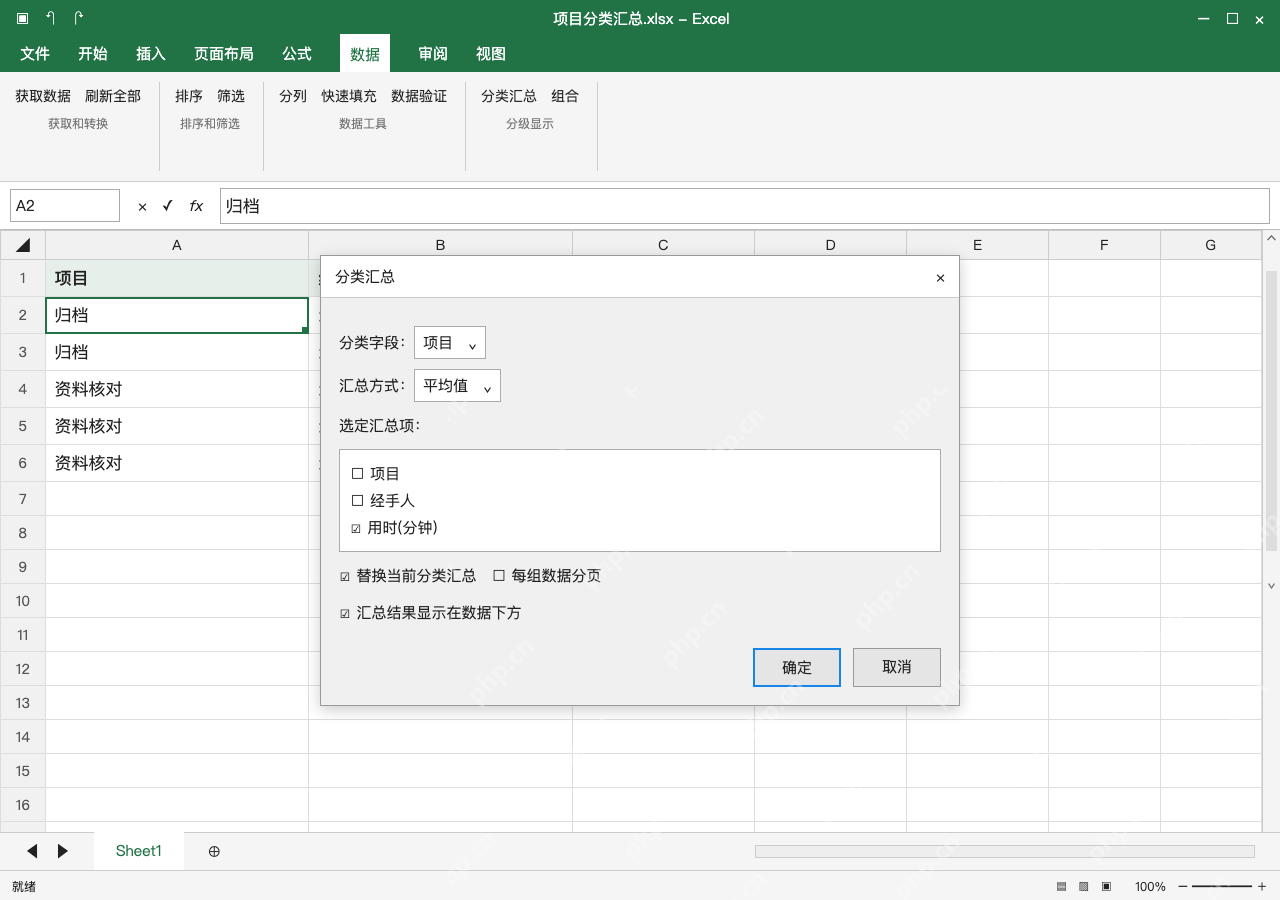This screenshot has height=900, width=1280.
Task: Click the formula bar field containing 归档
Action: [x=745, y=206]
